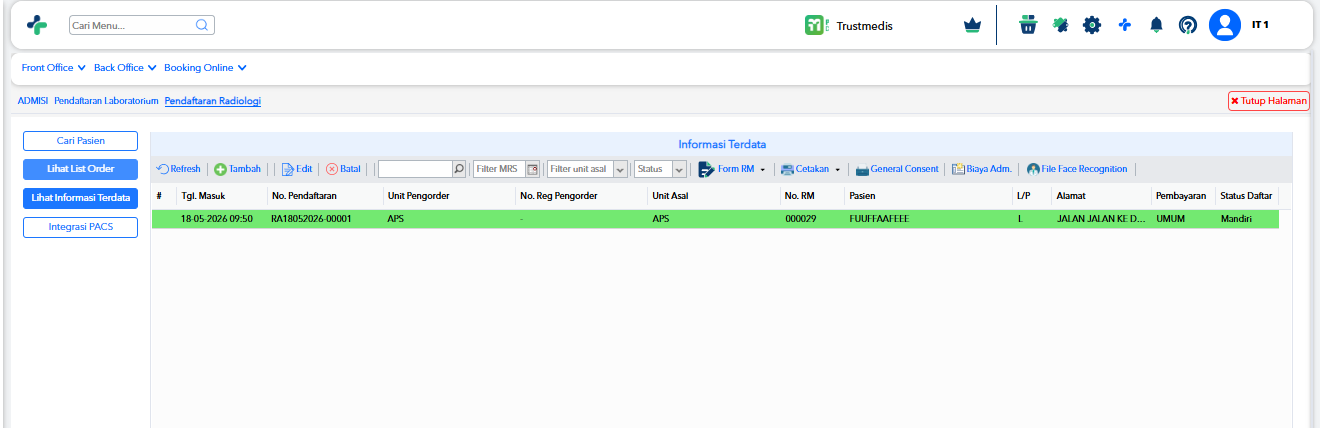Click the Pembayaran column header
Viewport: 1320px width, 428px height.
(1181, 196)
